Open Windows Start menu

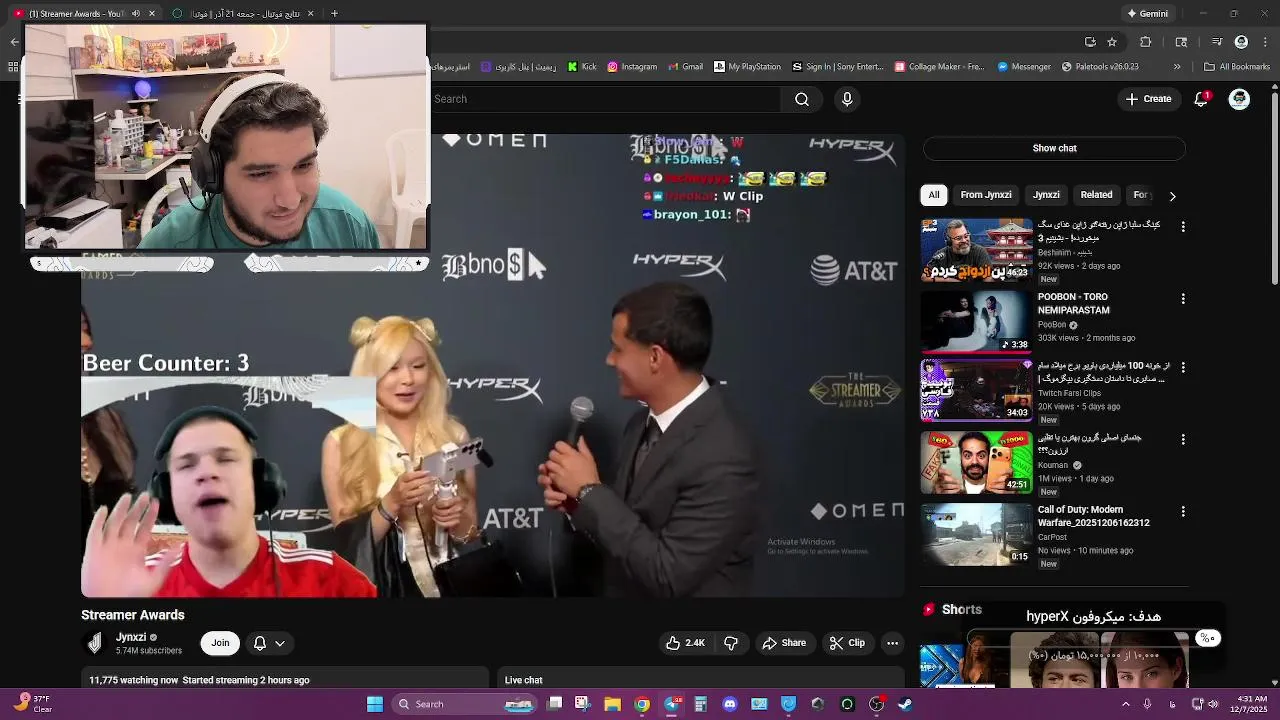click(x=375, y=704)
